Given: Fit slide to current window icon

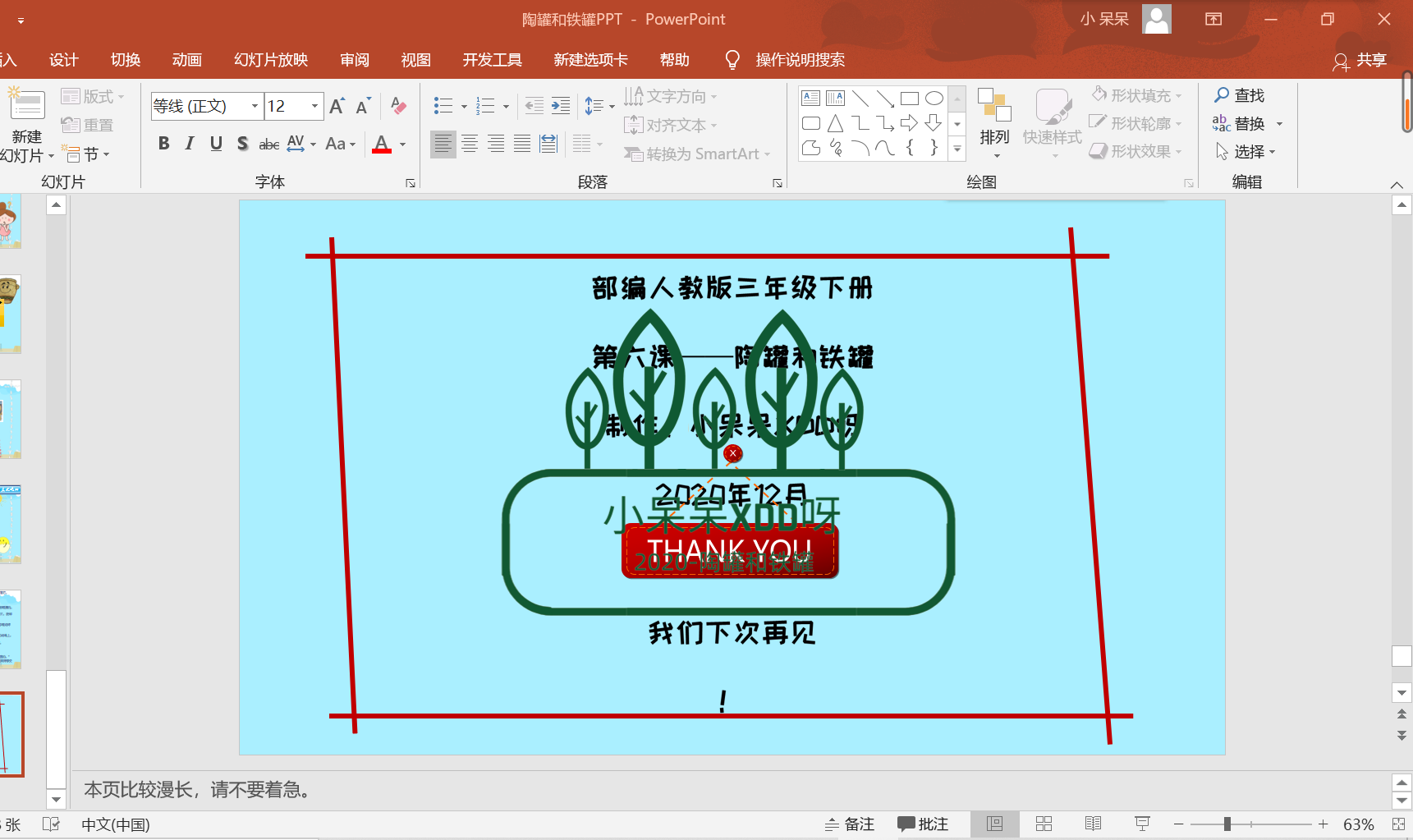Looking at the screenshot, I should tap(1398, 824).
